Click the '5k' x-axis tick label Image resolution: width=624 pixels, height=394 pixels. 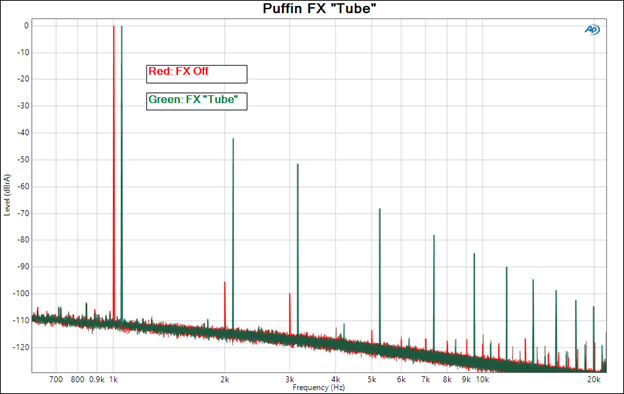372,380
